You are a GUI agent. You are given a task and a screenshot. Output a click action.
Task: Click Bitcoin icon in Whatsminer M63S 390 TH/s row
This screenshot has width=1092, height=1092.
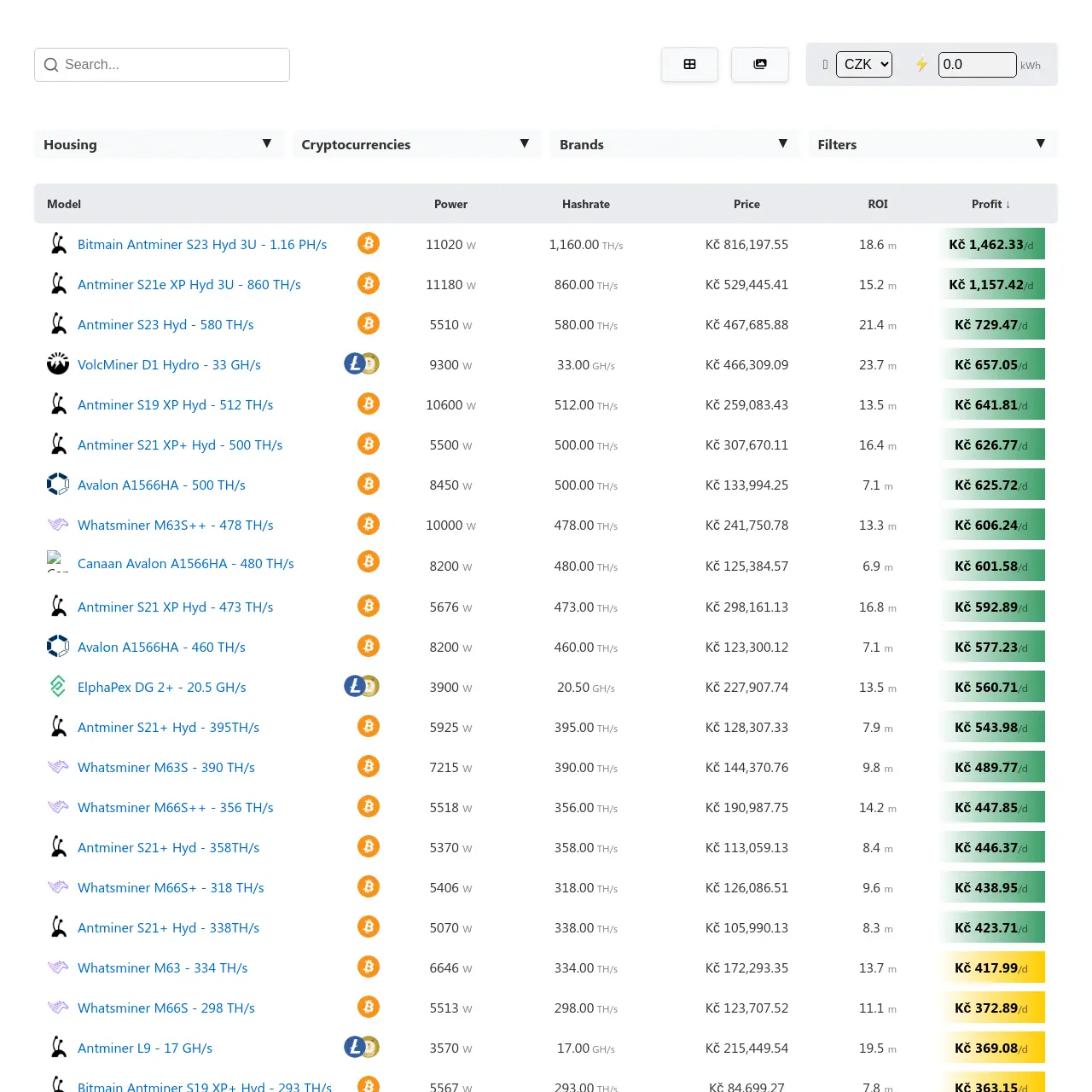(369, 767)
